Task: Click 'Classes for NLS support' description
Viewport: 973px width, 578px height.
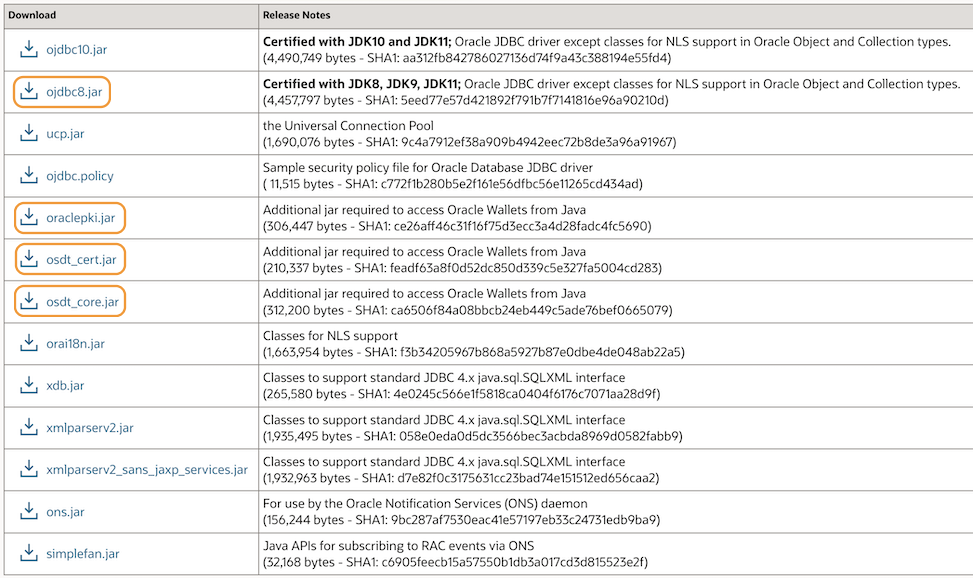Action: [x=330, y=336]
